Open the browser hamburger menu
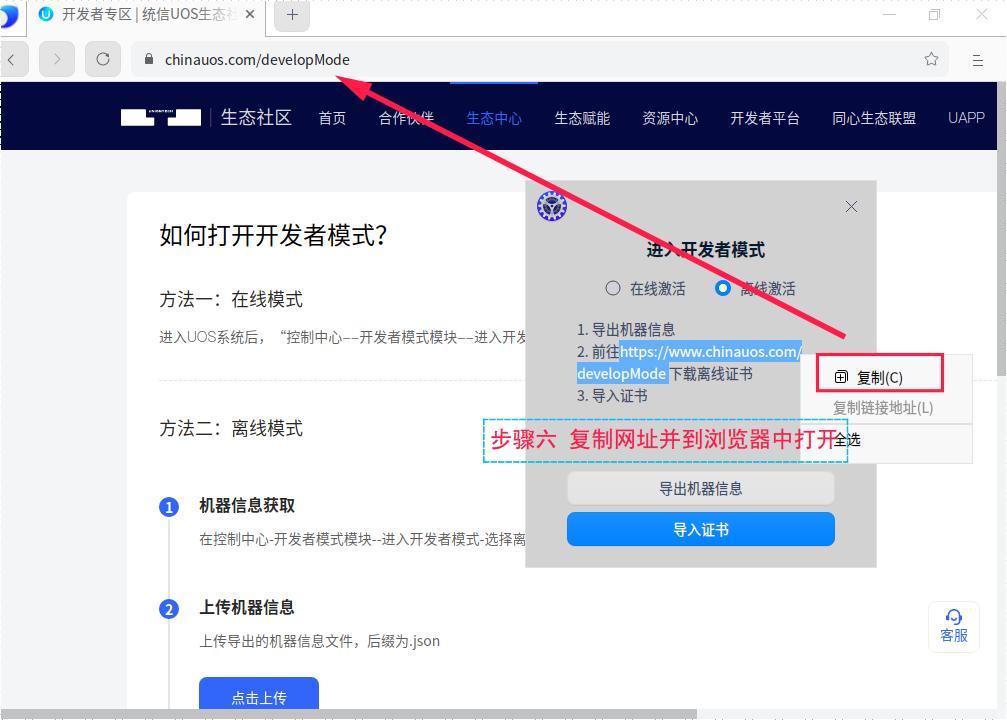 (977, 60)
